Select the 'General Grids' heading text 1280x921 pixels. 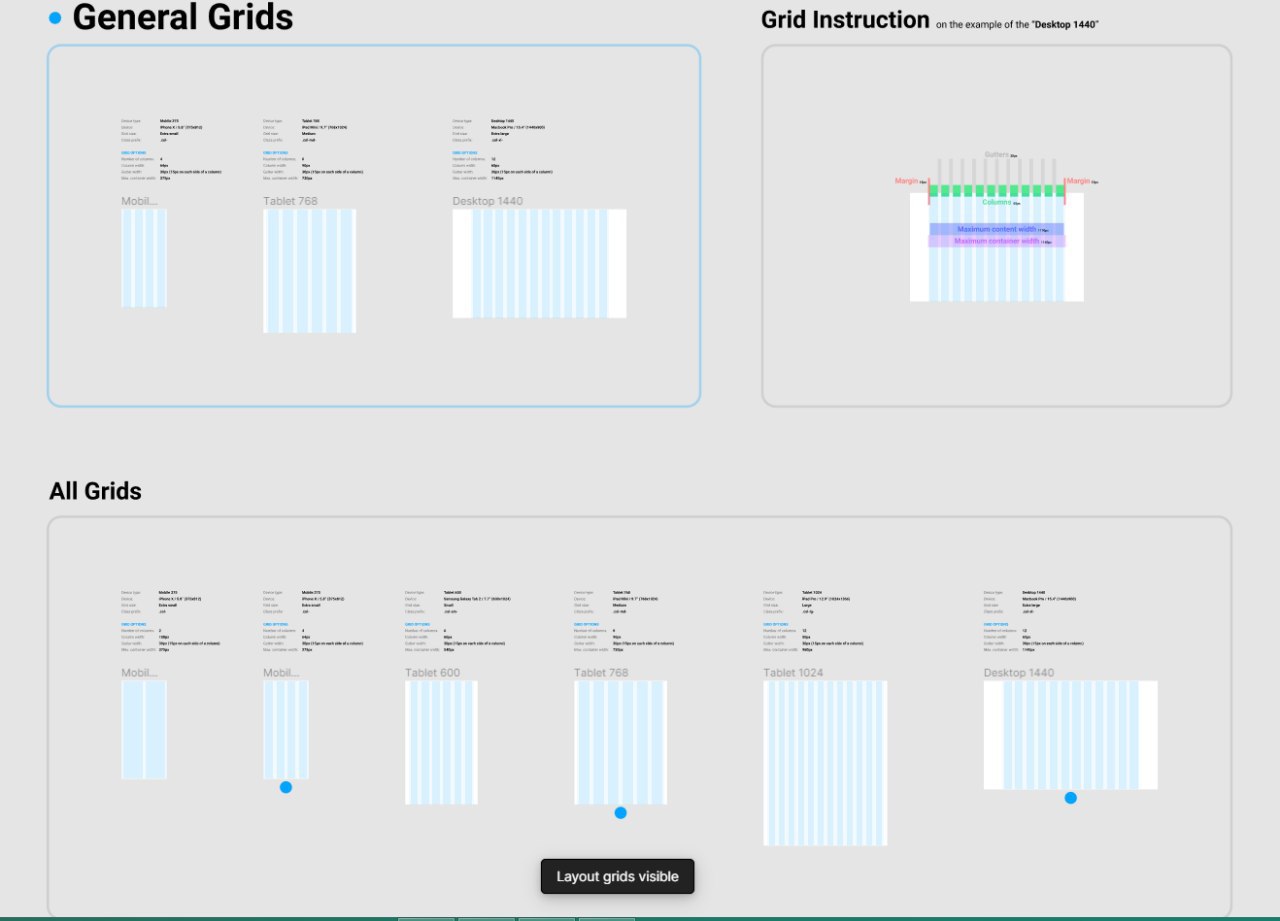pyautogui.click(x=183, y=17)
